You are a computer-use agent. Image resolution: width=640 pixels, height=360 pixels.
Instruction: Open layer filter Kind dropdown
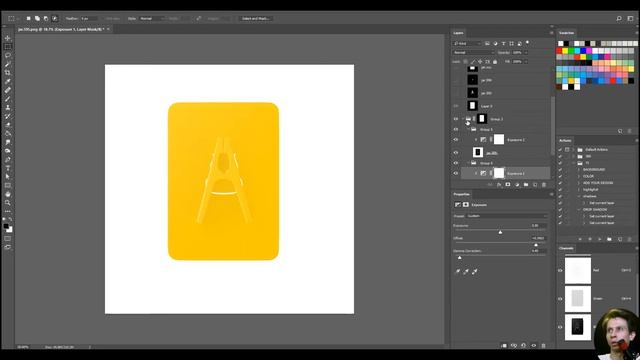click(467, 43)
